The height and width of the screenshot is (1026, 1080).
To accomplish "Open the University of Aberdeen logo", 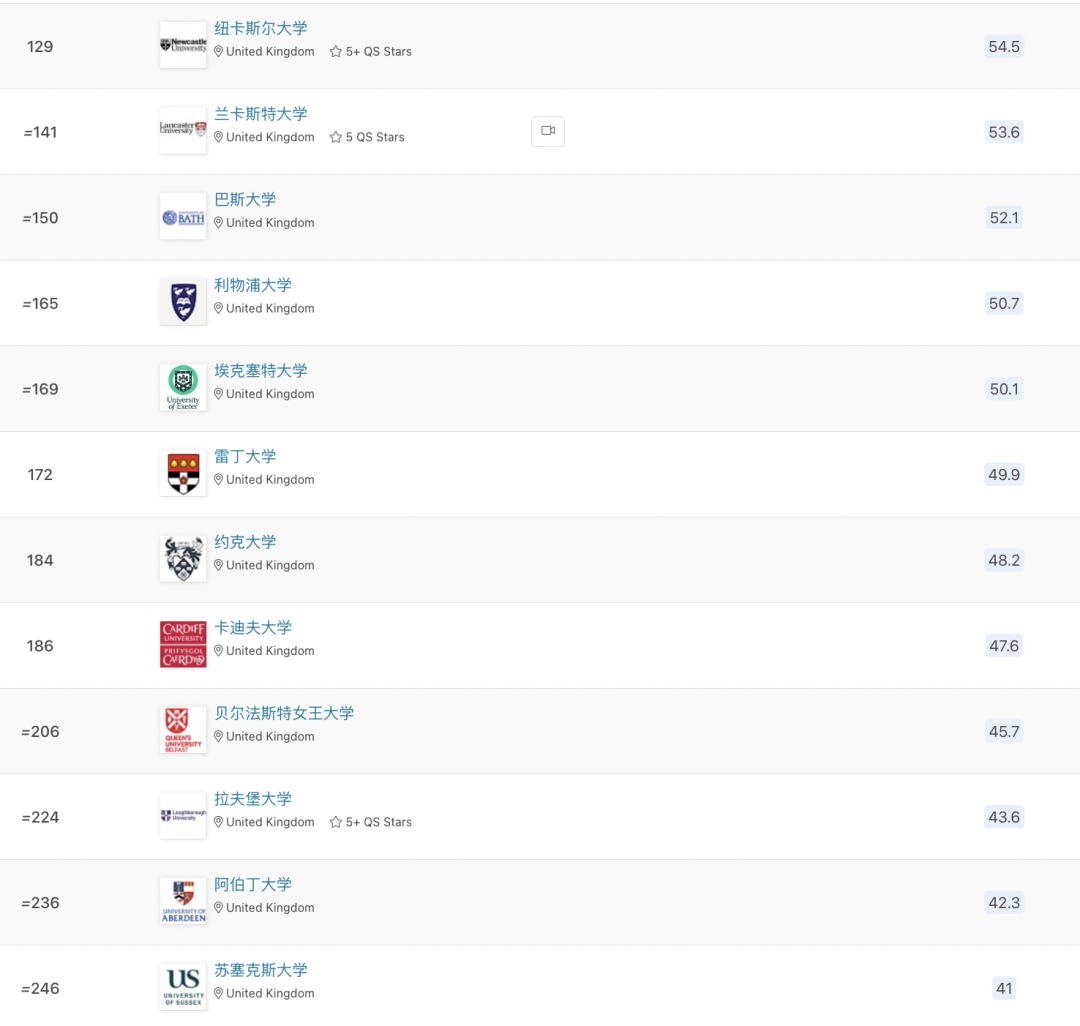I will click(x=183, y=901).
